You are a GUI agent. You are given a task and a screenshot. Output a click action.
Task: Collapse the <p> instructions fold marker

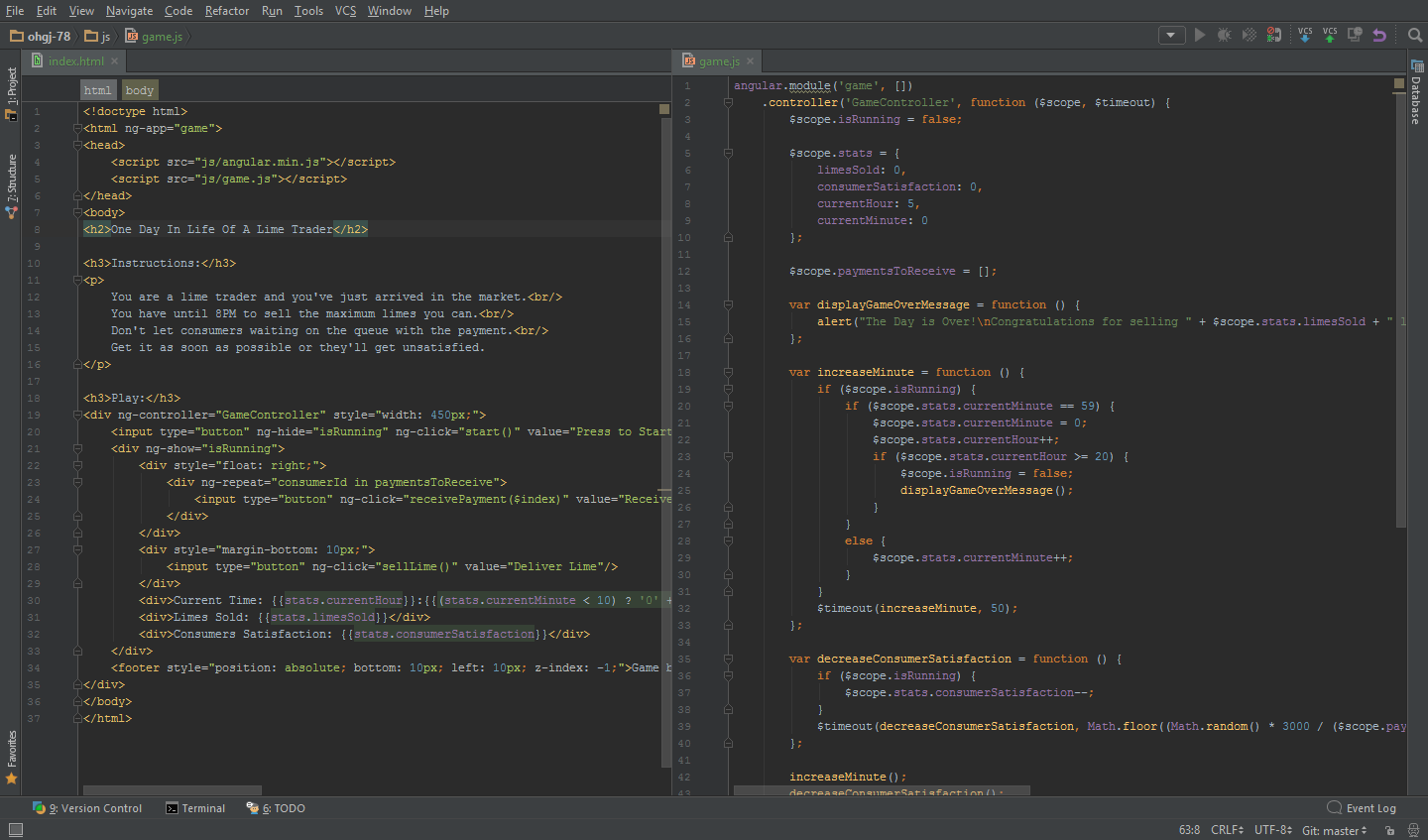coord(77,281)
